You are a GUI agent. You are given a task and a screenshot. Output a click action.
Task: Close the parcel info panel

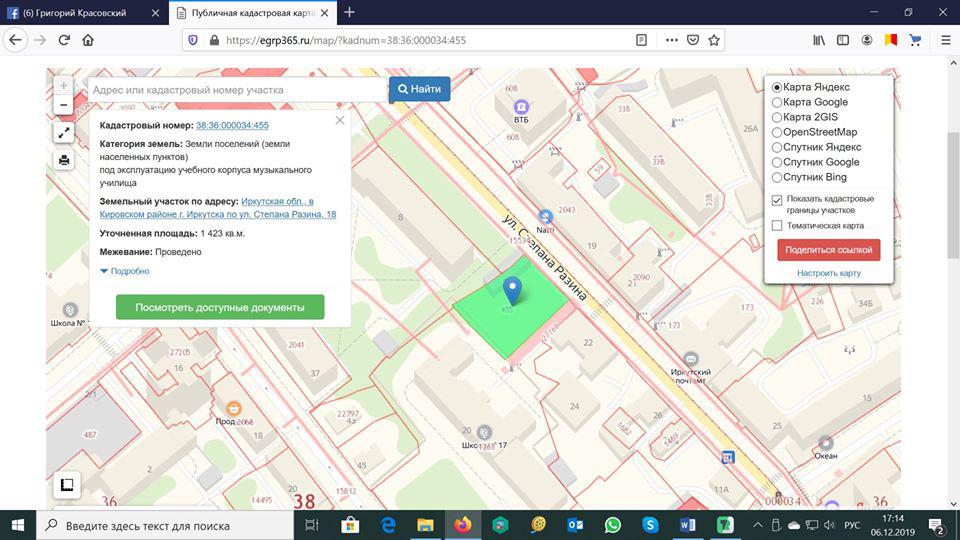coord(340,121)
